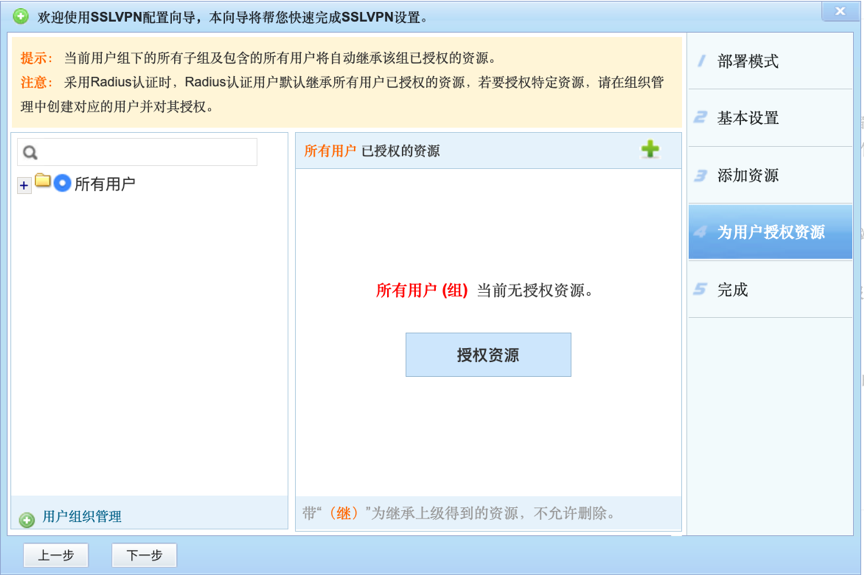Click the 上一步 button
The width and height of the screenshot is (864, 575).
coord(56,555)
